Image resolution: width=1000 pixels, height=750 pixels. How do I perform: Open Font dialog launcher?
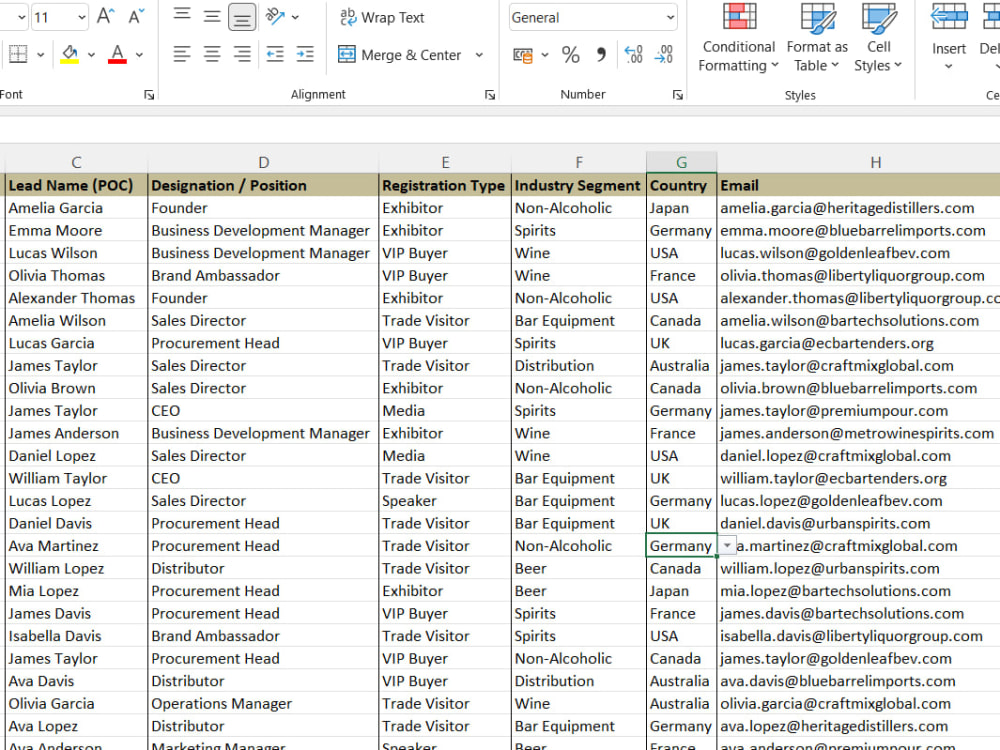pyautogui.click(x=149, y=95)
